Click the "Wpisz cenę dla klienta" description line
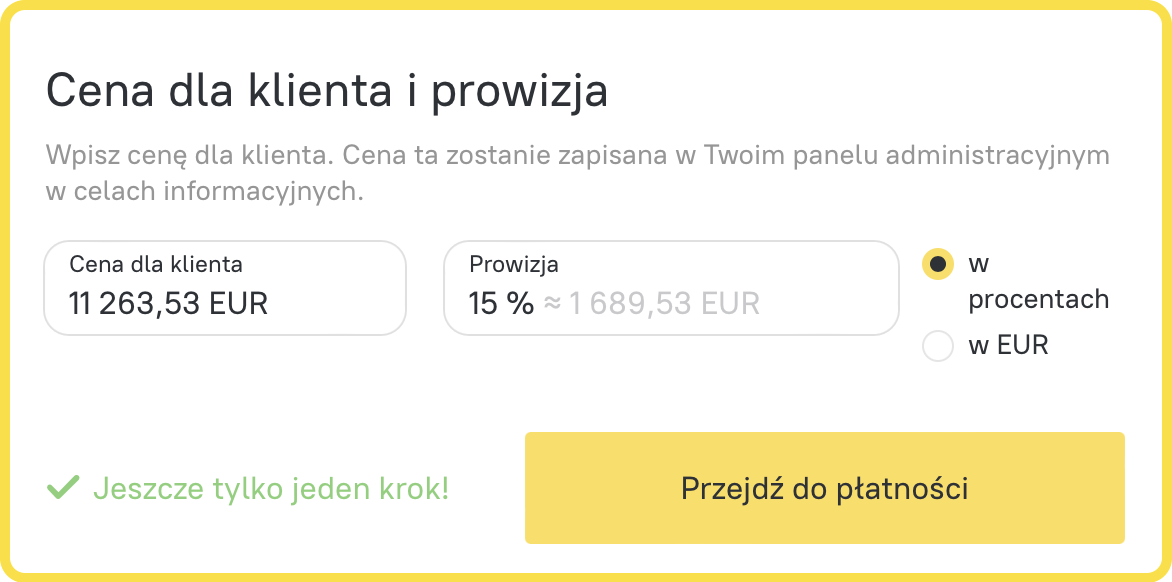This screenshot has height=582, width=1172. [x=577, y=157]
